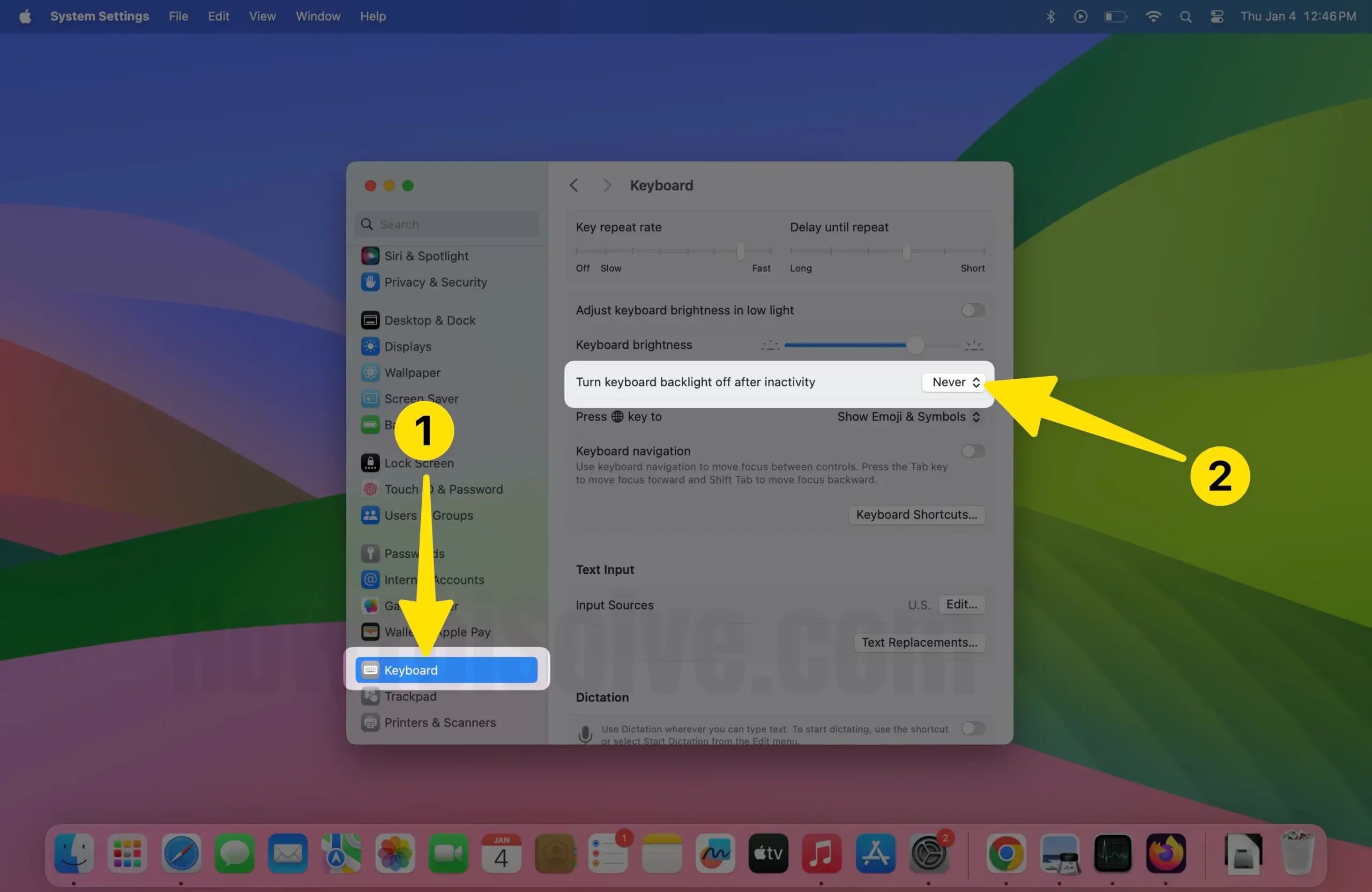Image resolution: width=1372 pixels, height=892 pixels.
Task: Select Users & Groups settings
Action: point(429,515)
